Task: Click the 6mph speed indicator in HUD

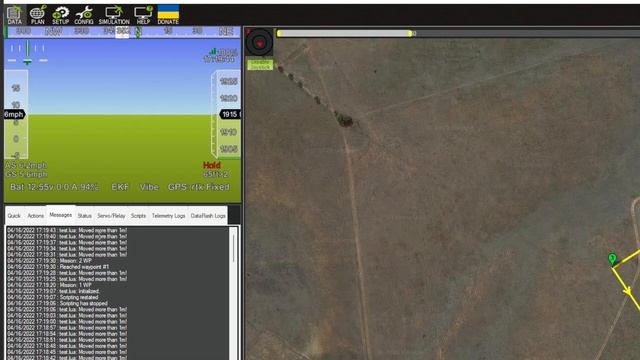Action: 14,115
